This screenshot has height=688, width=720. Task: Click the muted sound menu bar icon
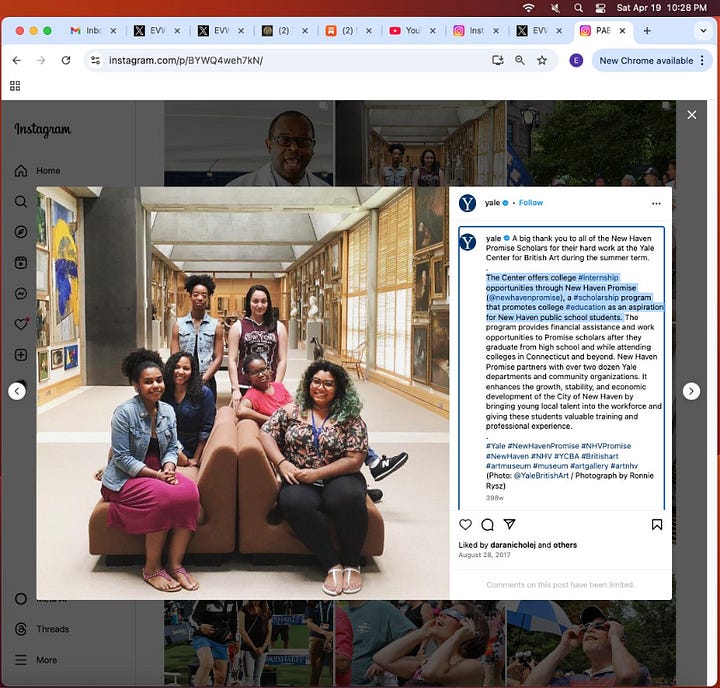pos(555,8)
